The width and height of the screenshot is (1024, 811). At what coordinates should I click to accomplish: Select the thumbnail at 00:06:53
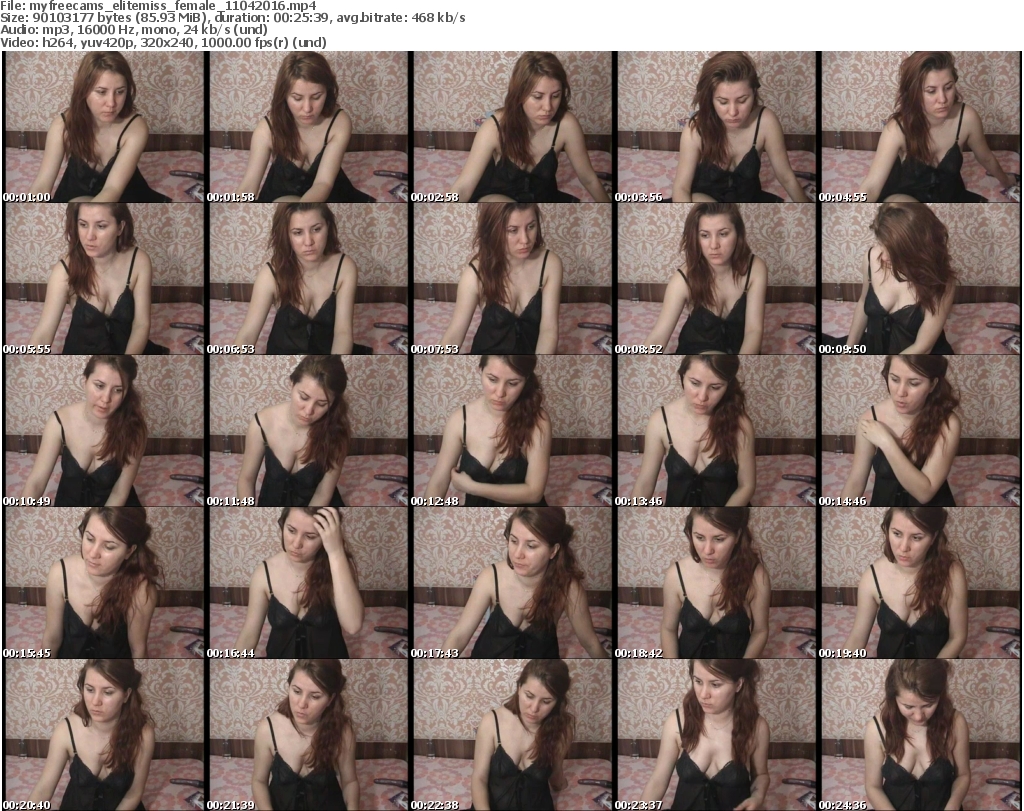coord(308,279)
